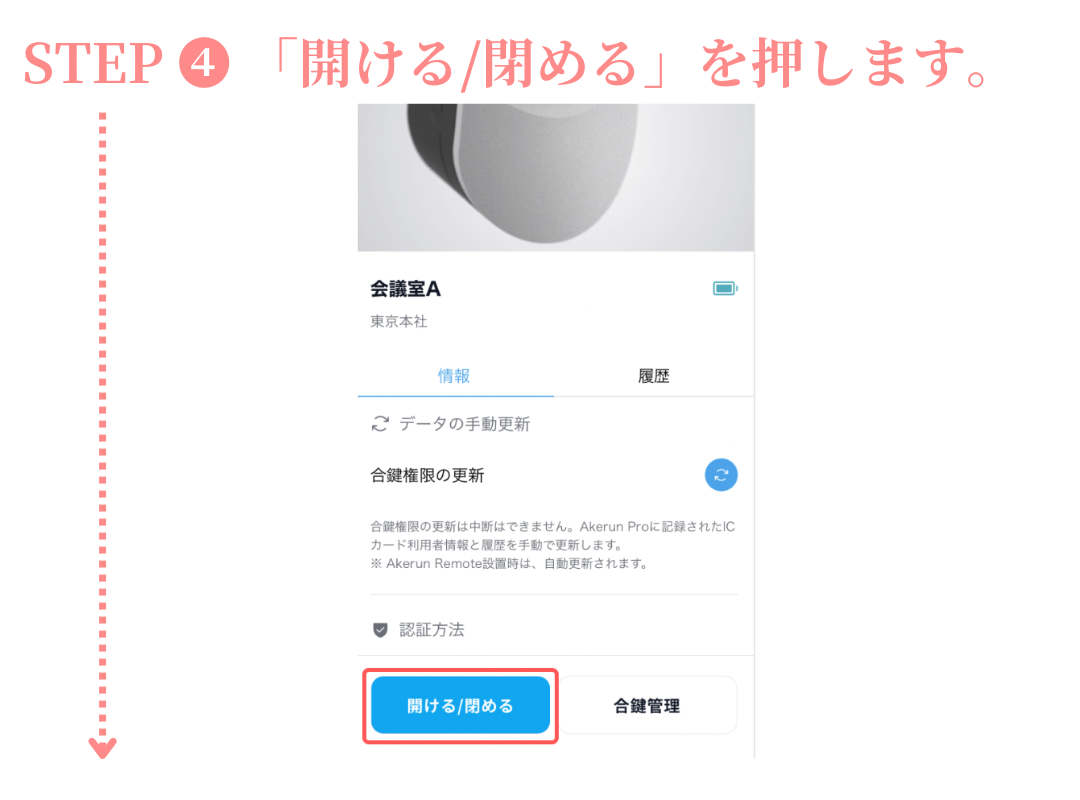Click the データの手動更新 section heading

465,424
